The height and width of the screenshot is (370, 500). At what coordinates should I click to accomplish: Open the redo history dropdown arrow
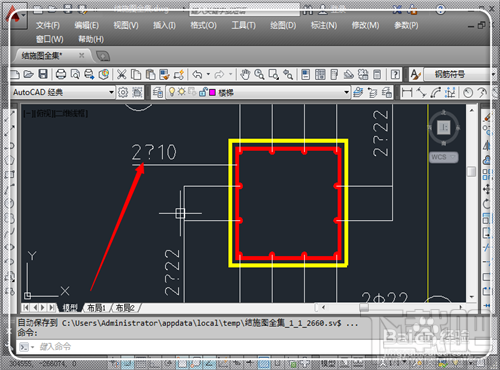230,74
